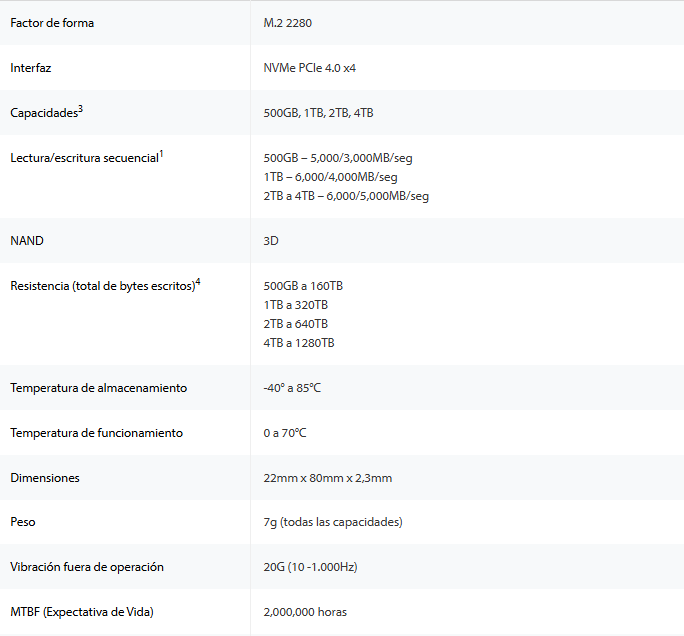Click the capacities list 500GB, 1TB, 2TB, 4TB
Viewport: 684px width, 636px height.
point(318,113)
